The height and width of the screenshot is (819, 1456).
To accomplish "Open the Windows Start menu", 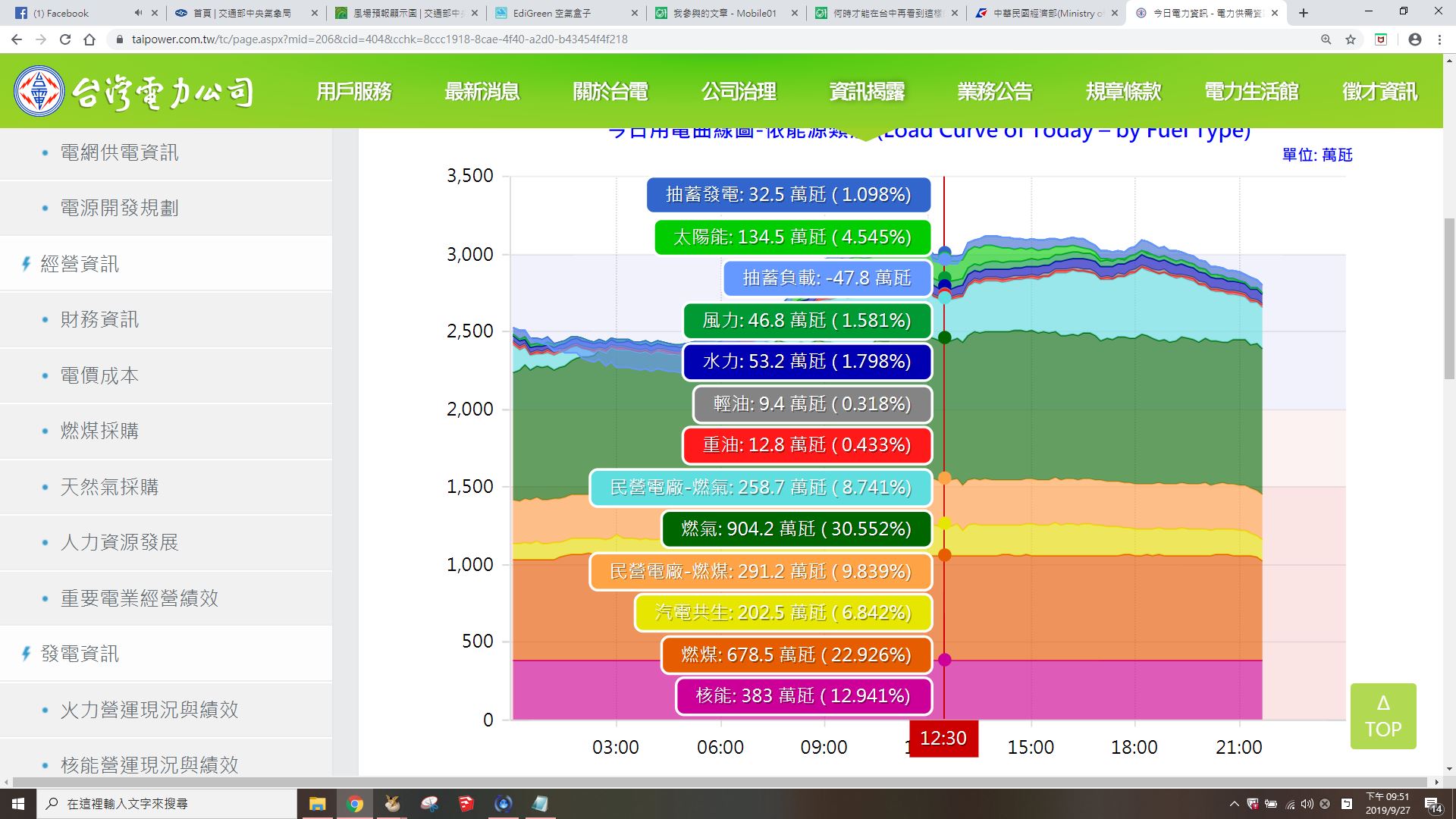I will pos(18,804).
